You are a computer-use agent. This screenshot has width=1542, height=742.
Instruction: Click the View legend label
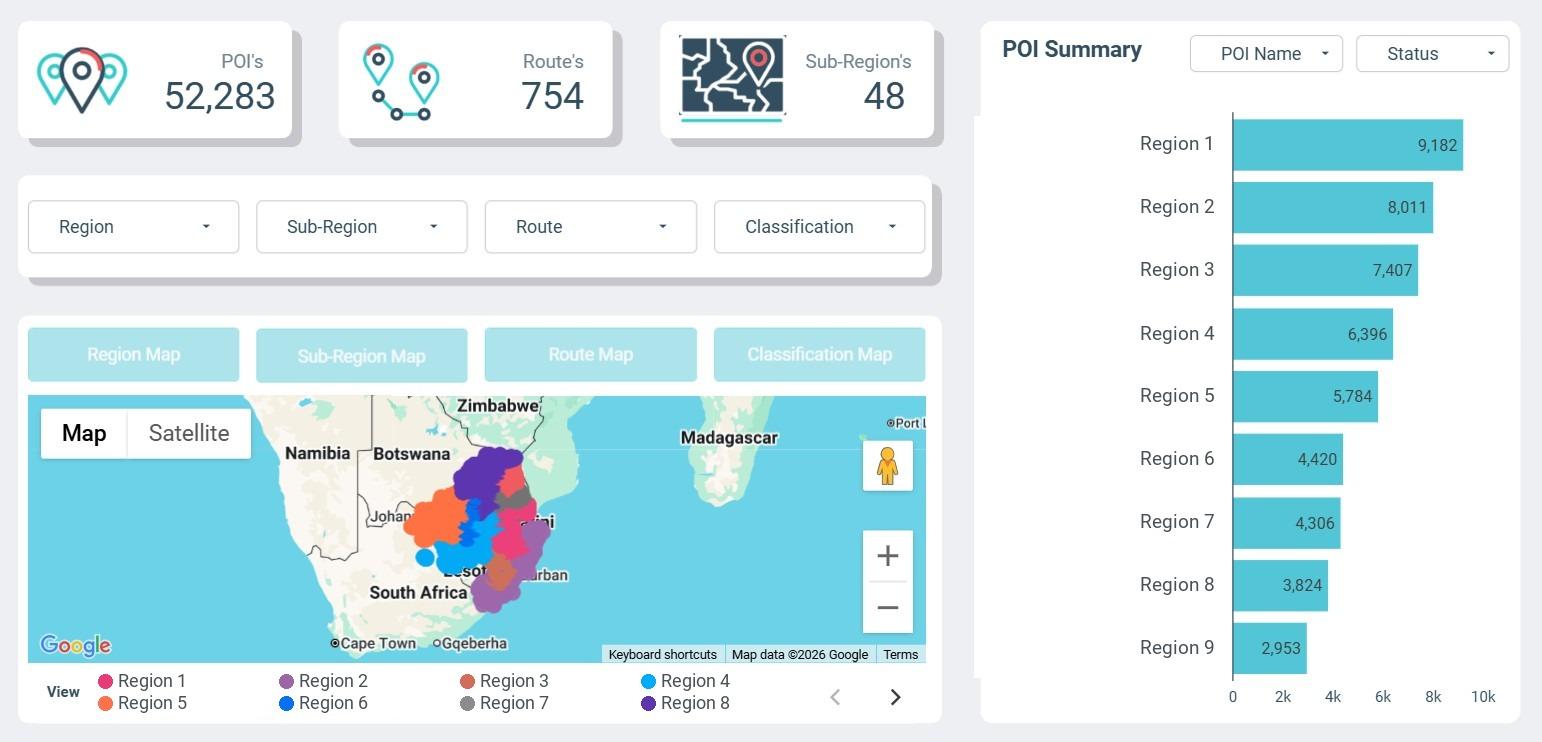coord(63,692)
